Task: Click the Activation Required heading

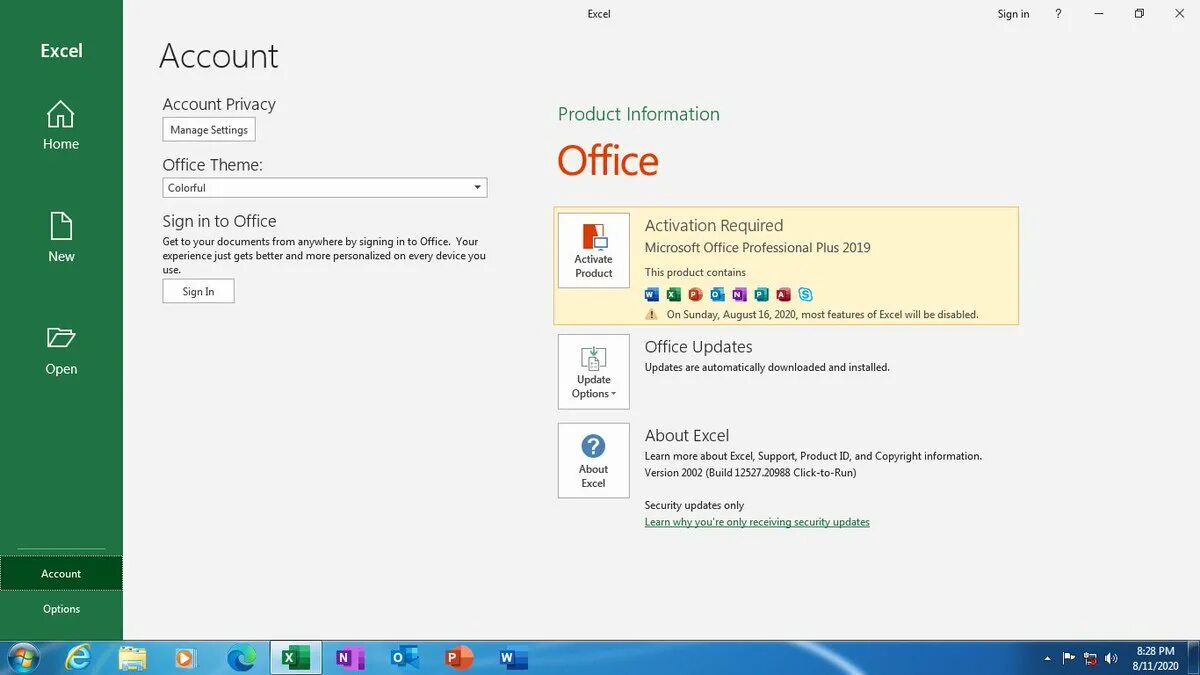Action: pyautogui.click(x=714, y=226)
